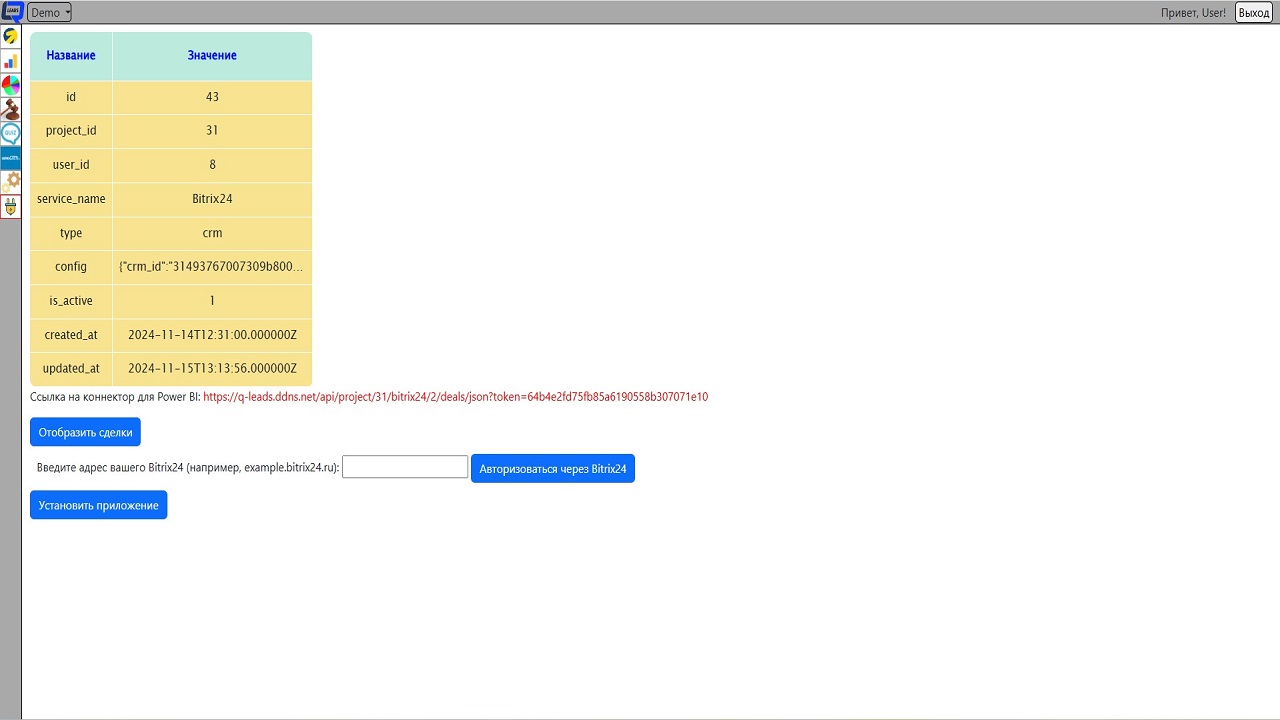Open the auction gavel sidebar icon
This screenshot has width=1280, height=720.
(11, 109)
